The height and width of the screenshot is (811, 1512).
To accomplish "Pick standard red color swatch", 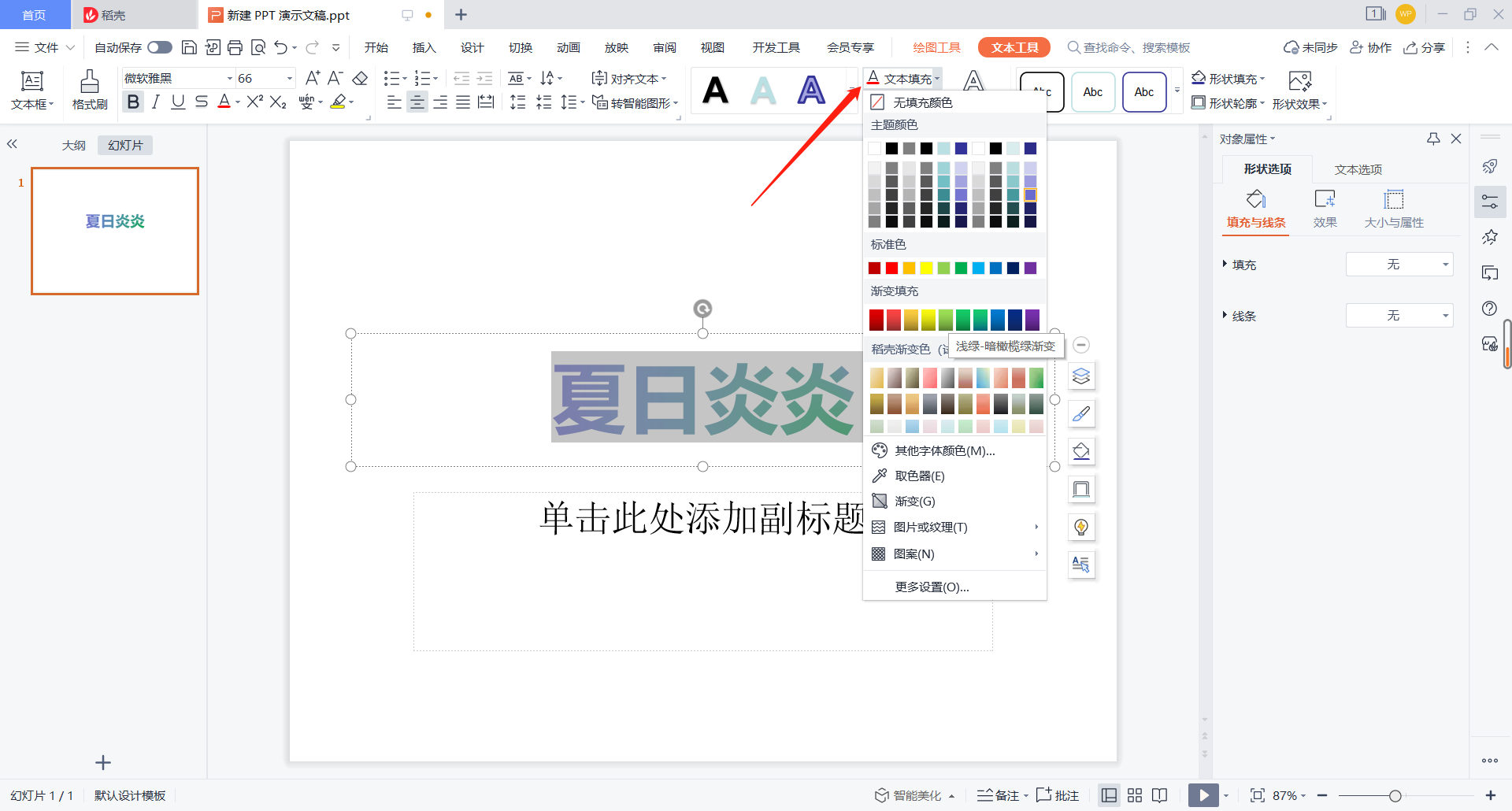I will point(891,268).
